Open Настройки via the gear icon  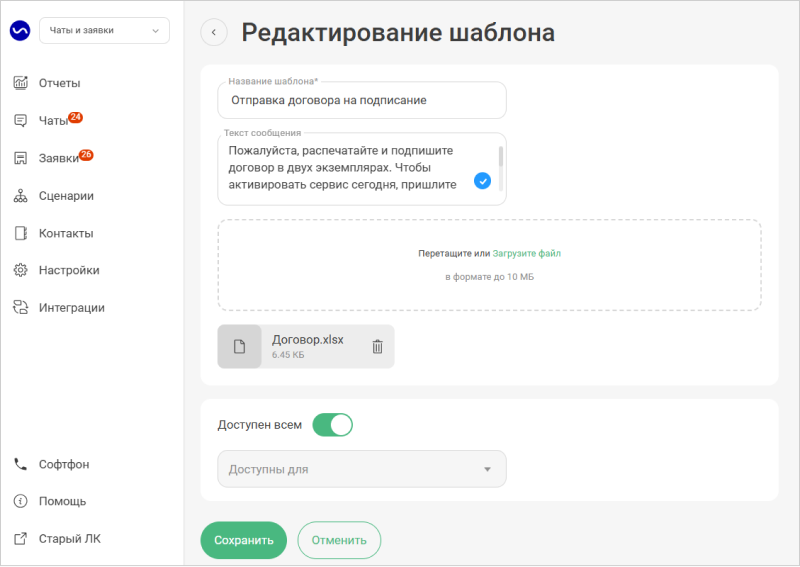tap(20, 270)
